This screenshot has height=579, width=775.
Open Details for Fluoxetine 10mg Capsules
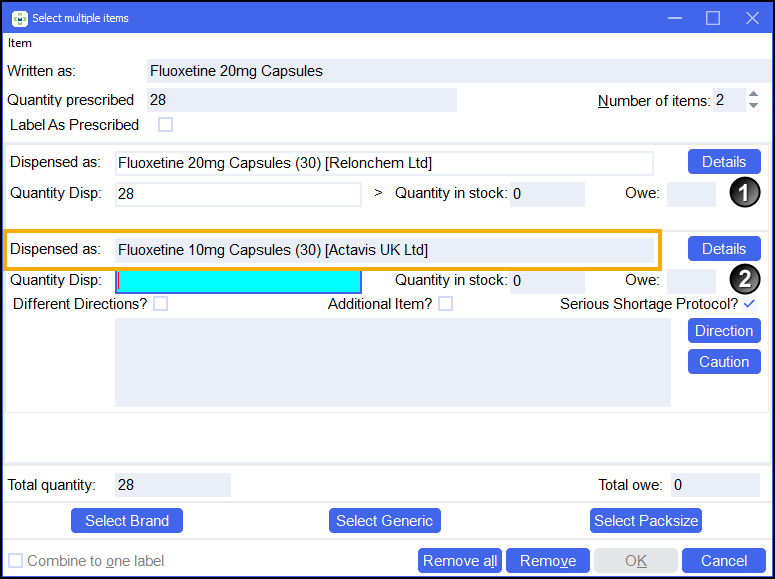pos(723,249)
